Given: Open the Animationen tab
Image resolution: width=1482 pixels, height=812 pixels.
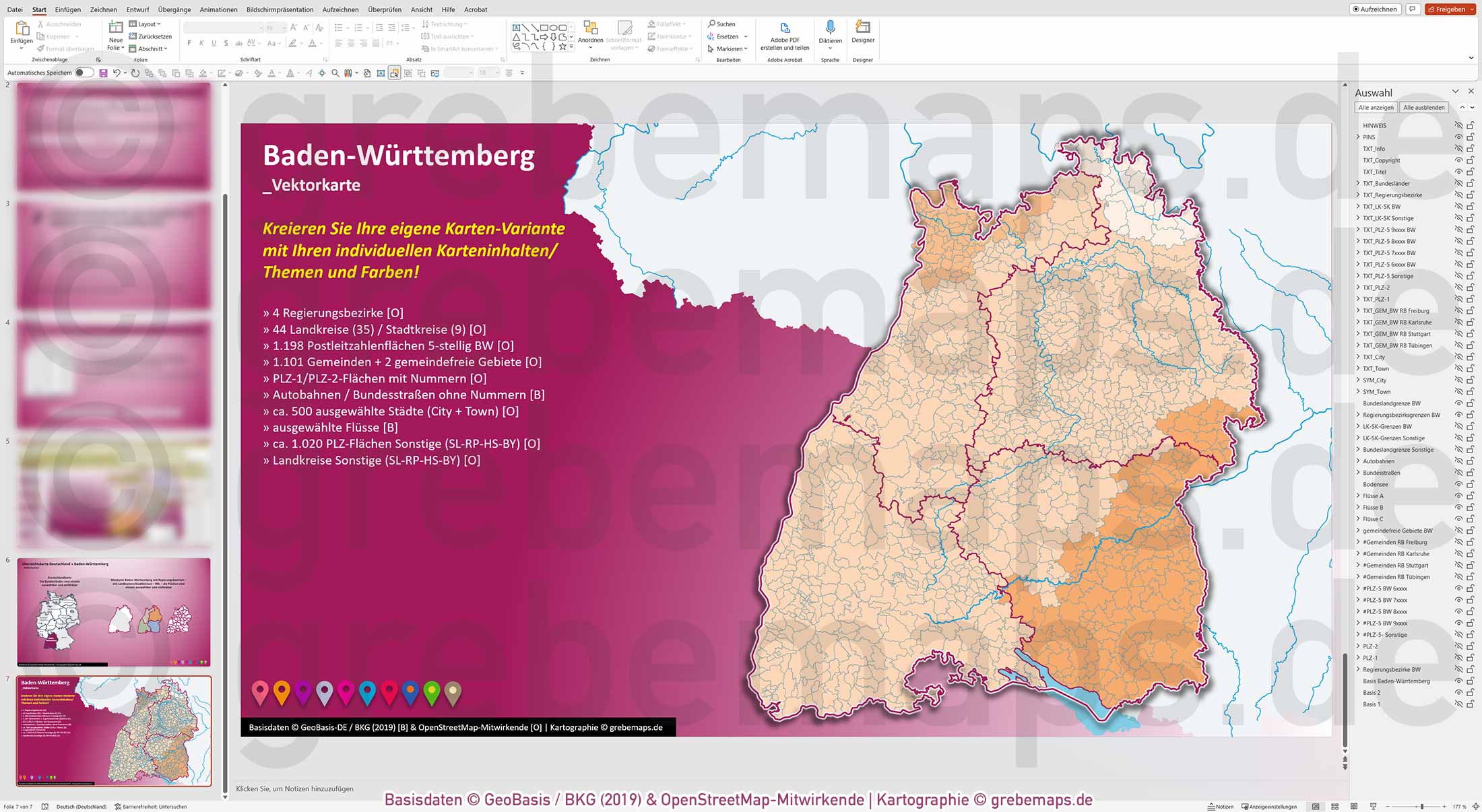Looking at the screenshot, I should pos(218,9).
